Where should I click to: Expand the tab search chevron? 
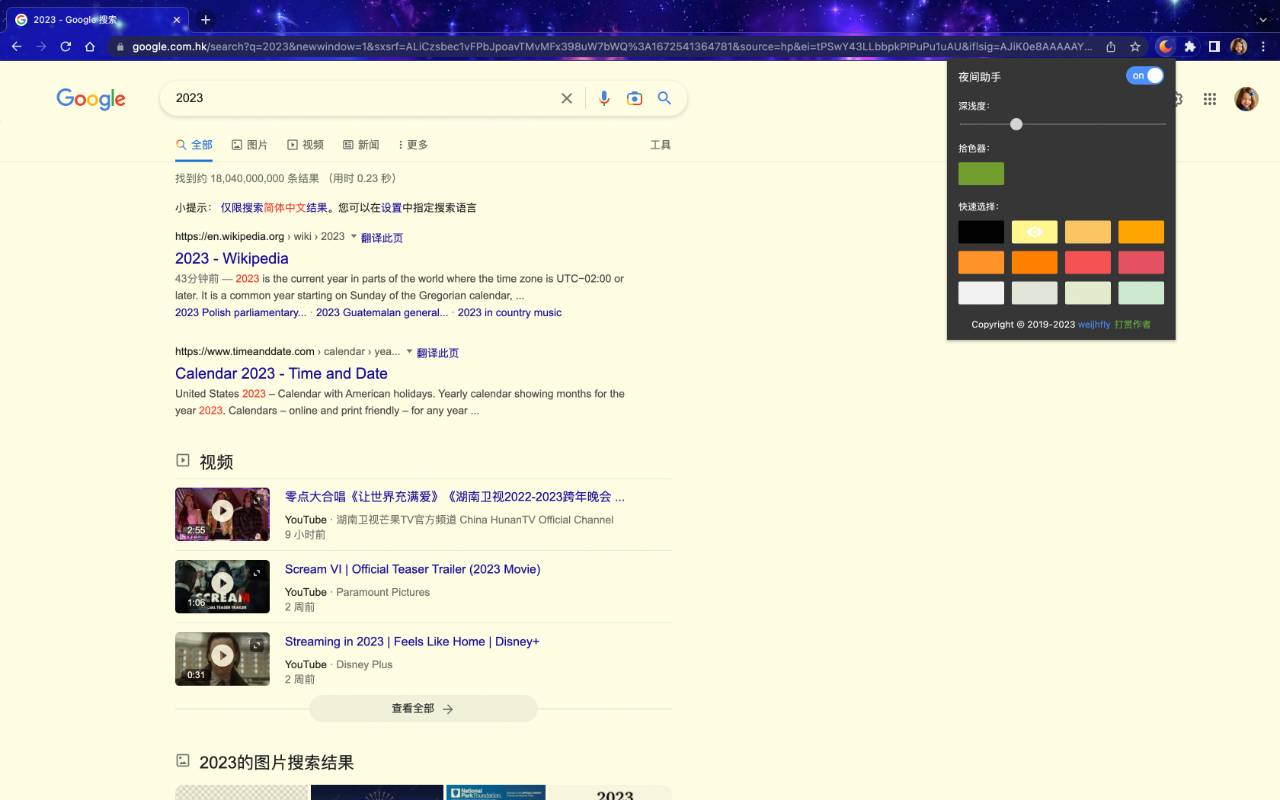(1263, 19)
